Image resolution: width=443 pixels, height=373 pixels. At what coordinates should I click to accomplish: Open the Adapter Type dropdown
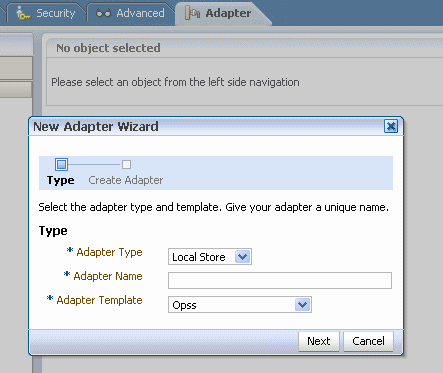pos(210,257)
